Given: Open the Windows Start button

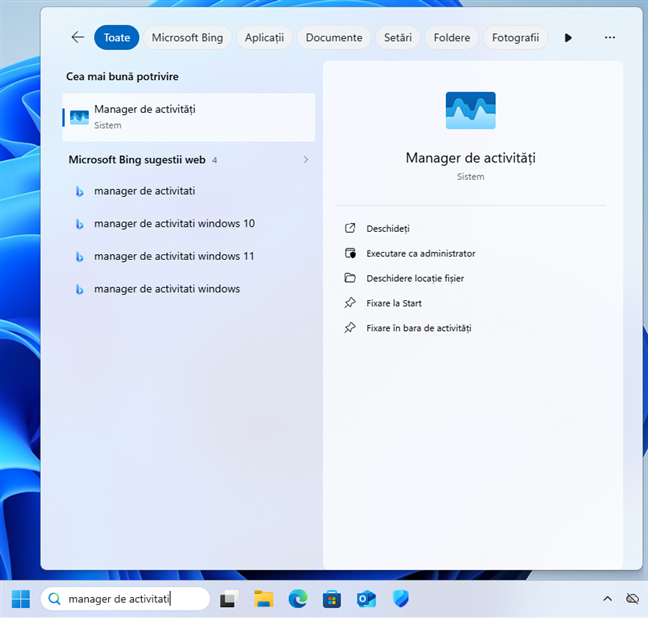Looking at the screenshot, I should pyautogui.click(x=21, y=599).
